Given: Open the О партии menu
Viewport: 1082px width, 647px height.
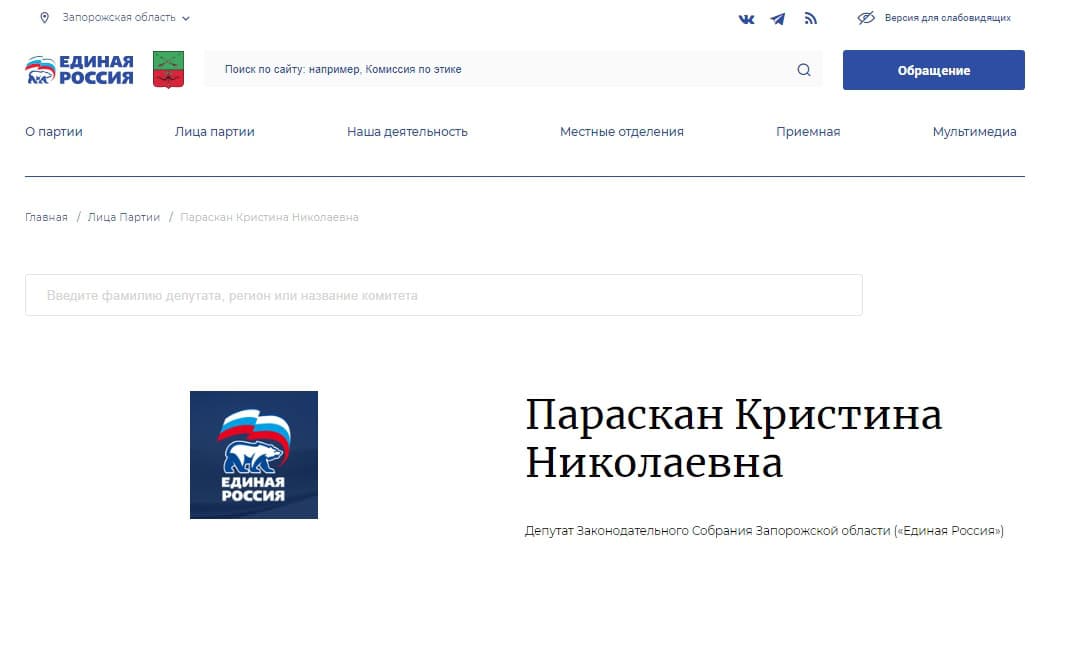Looking at the screenshot, I should click(53, 131).
